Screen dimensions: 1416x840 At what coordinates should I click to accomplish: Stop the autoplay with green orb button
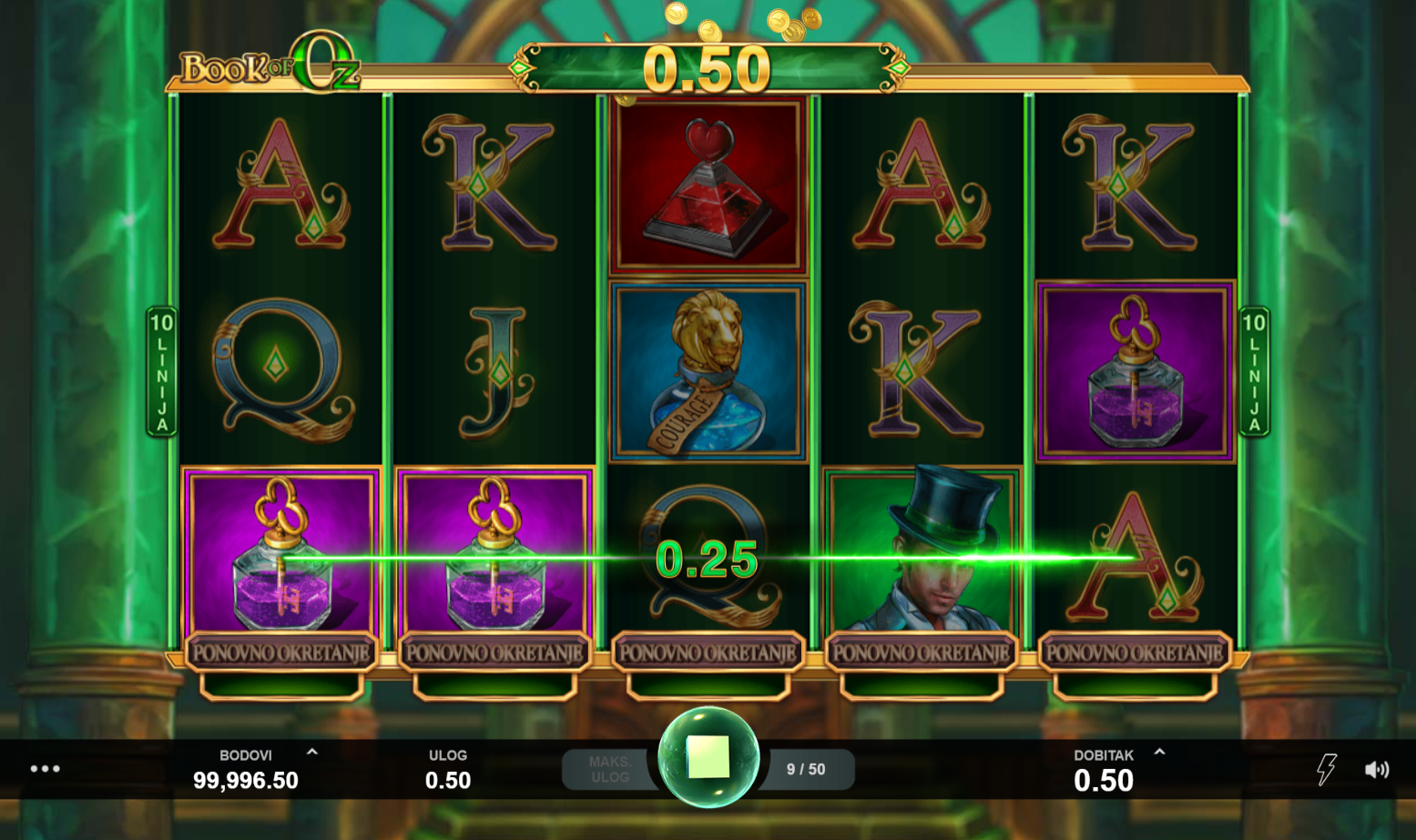(x=708, y=757)
